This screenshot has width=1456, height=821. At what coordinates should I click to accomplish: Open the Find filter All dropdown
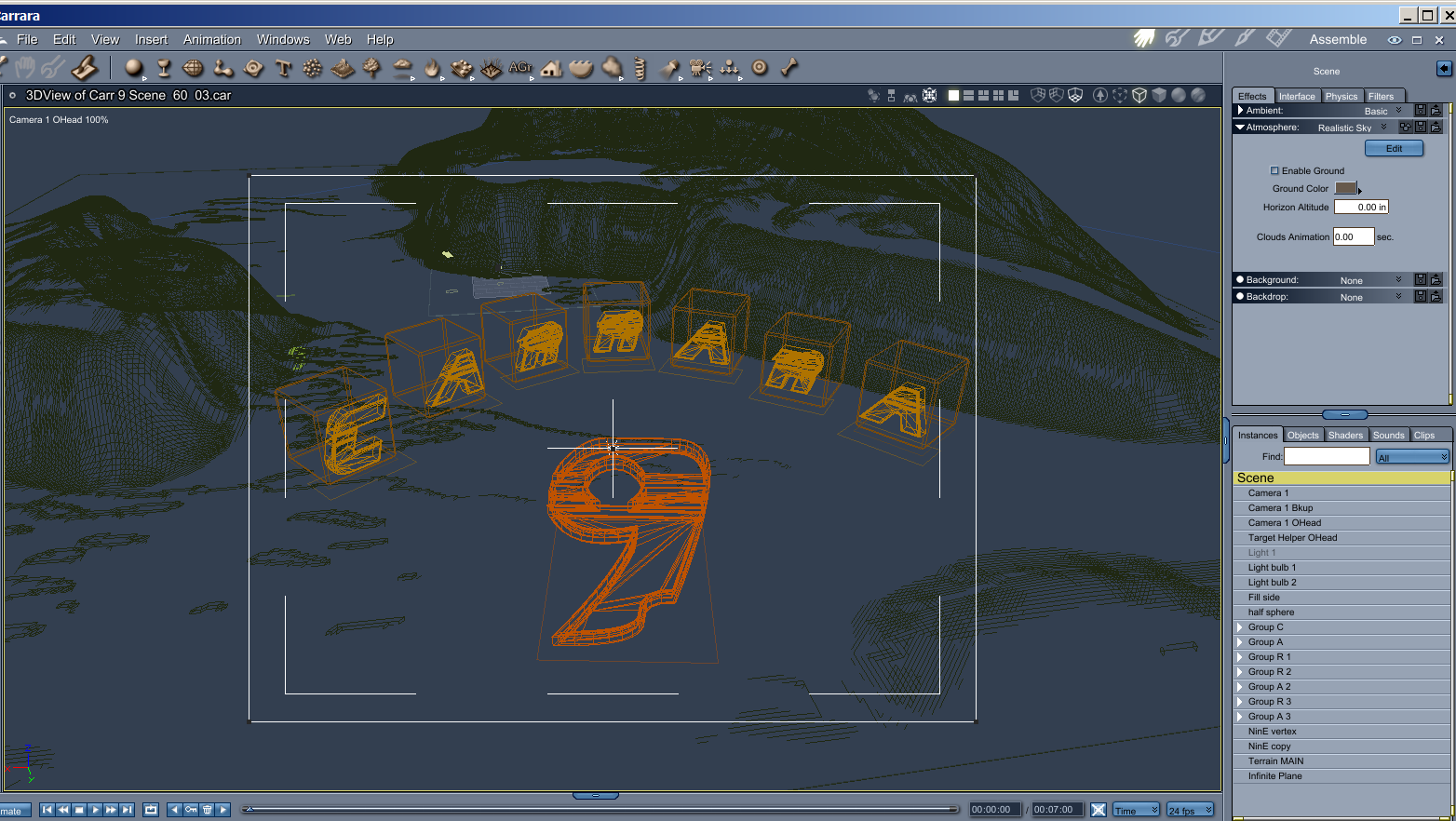click(1412, 457)
